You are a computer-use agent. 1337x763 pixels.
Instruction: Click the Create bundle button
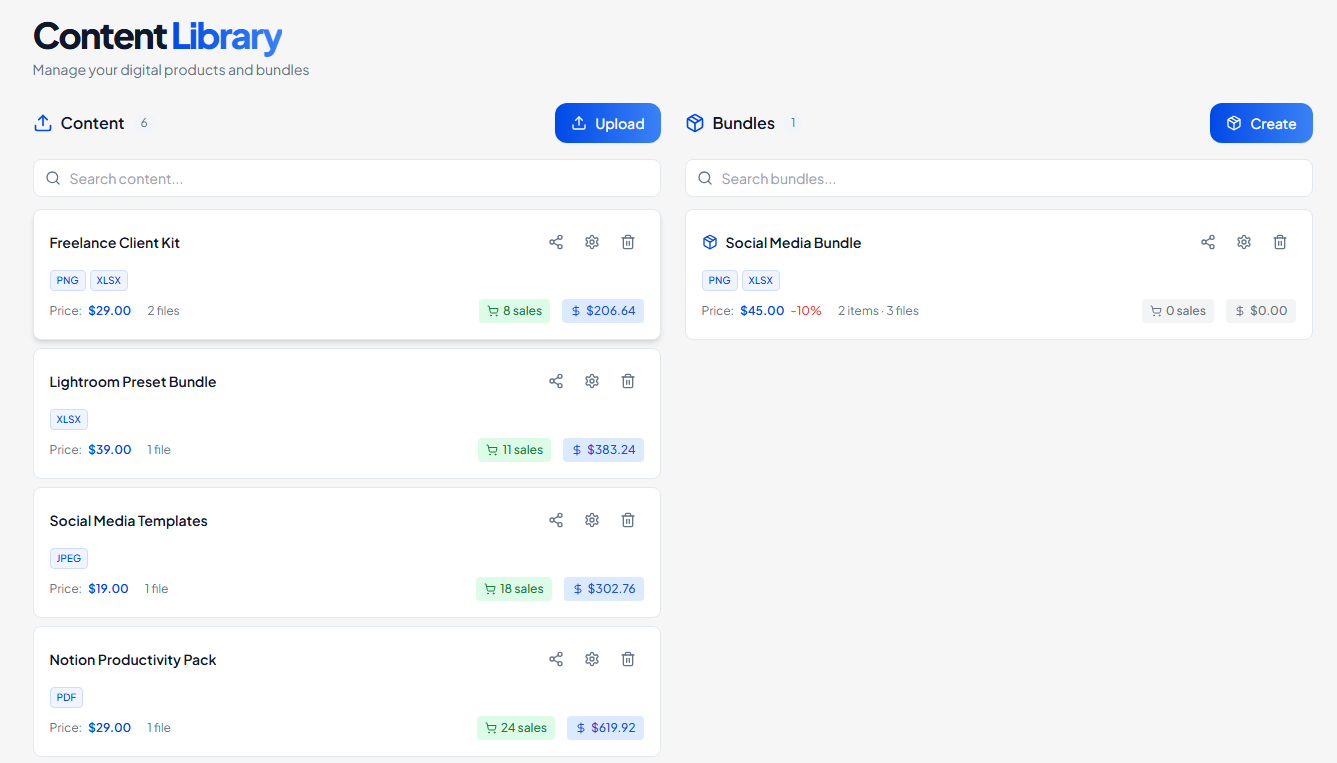click(x=1261, y=123)
